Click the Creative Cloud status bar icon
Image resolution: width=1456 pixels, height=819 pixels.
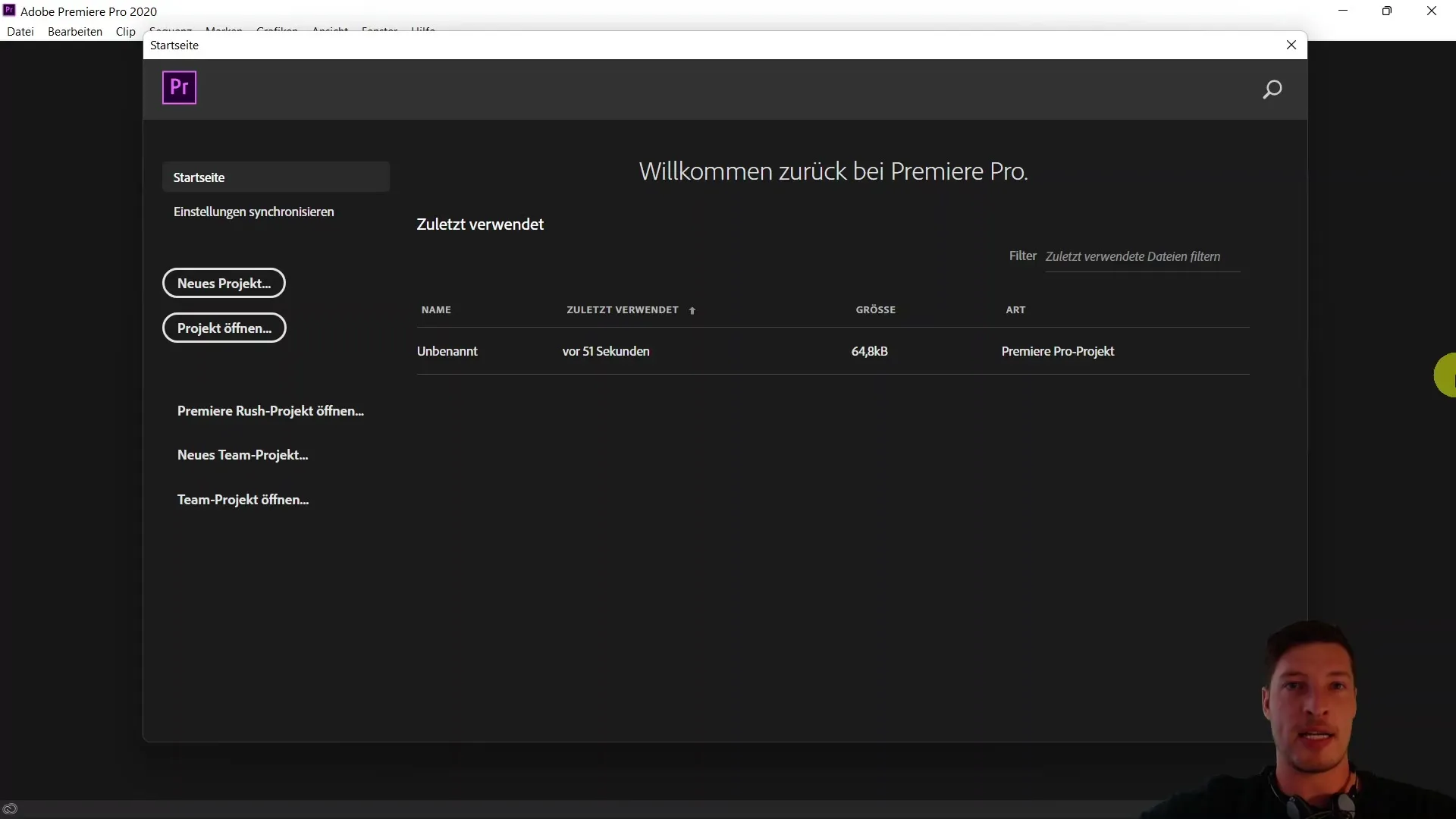[10, 808]
